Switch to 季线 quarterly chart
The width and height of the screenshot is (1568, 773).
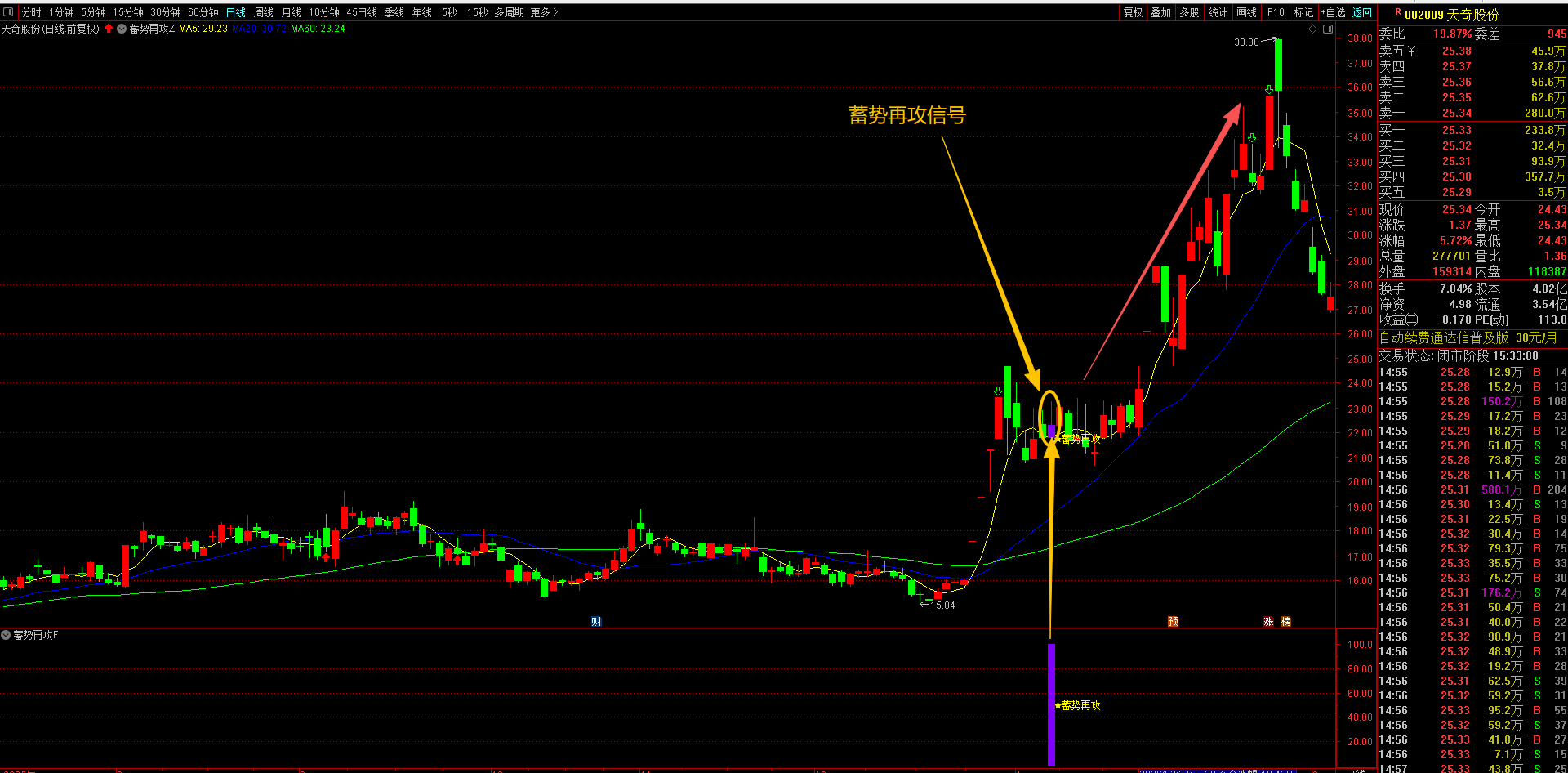tap(394, 12)
